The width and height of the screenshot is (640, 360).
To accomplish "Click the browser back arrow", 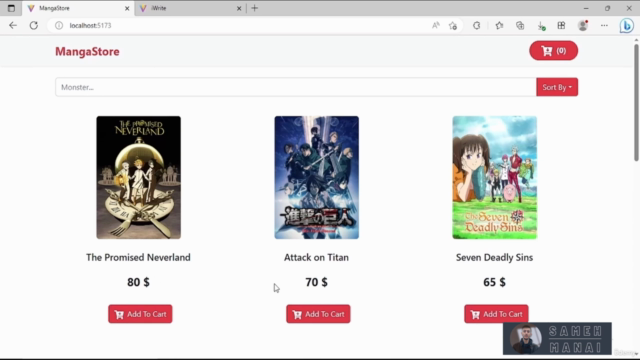I will (x=13, y=25).
